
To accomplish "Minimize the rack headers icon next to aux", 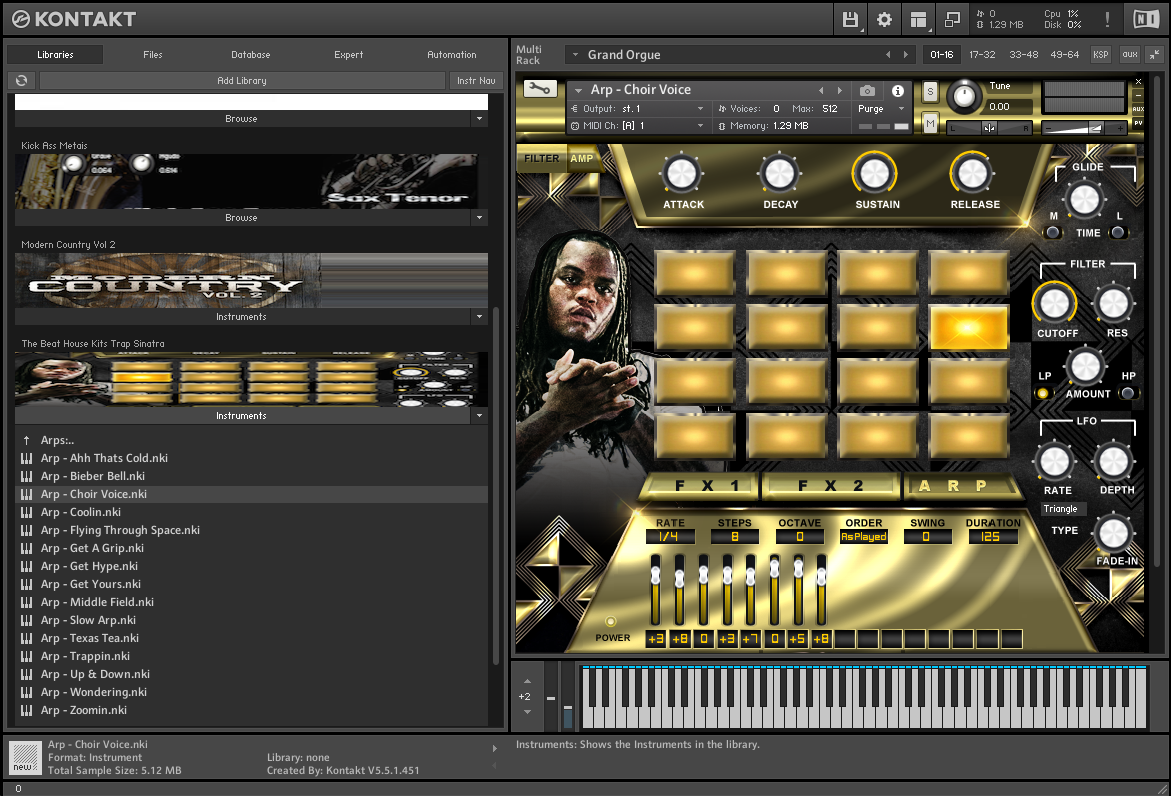I will pos(1155,55).
